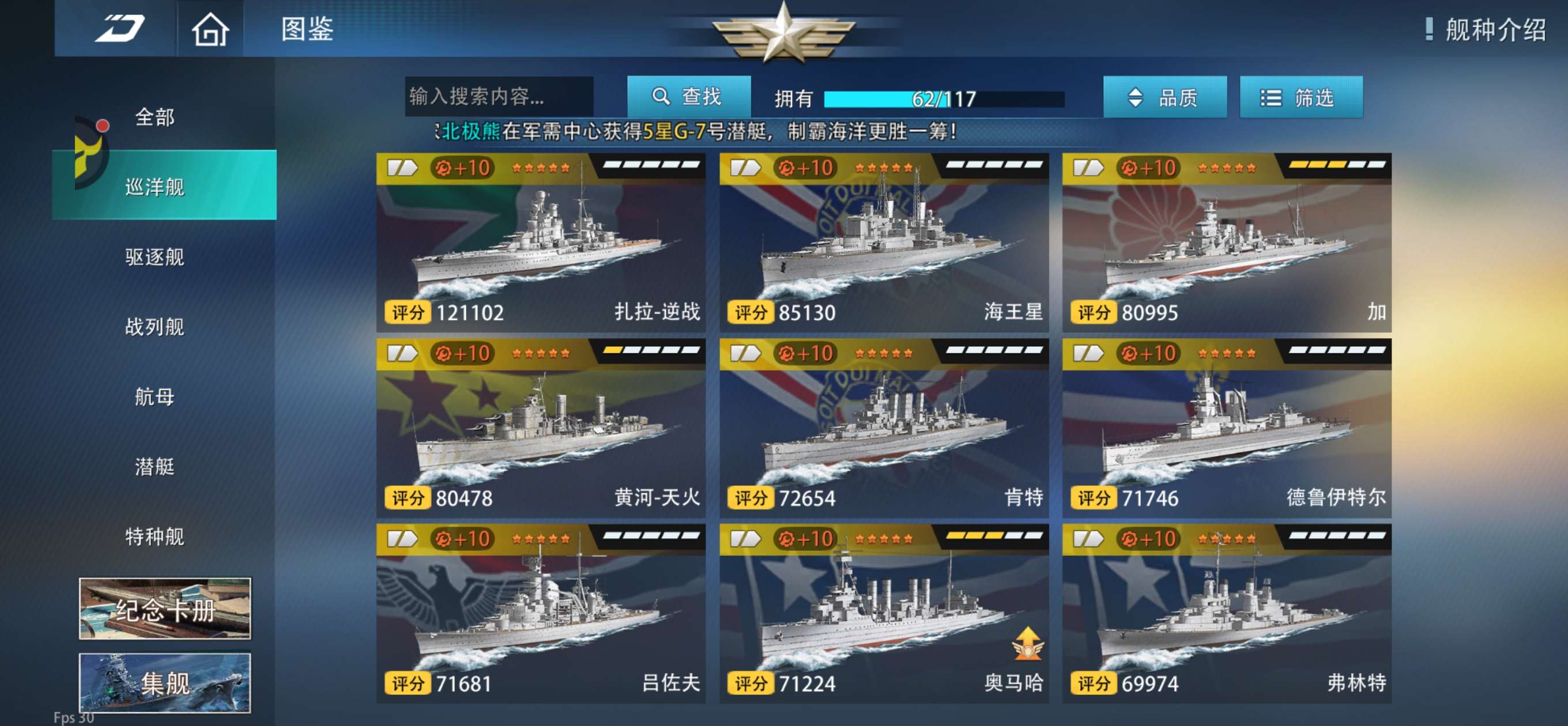
Task: Toggle the 品质 sort order
Action: click(1164, 97)
